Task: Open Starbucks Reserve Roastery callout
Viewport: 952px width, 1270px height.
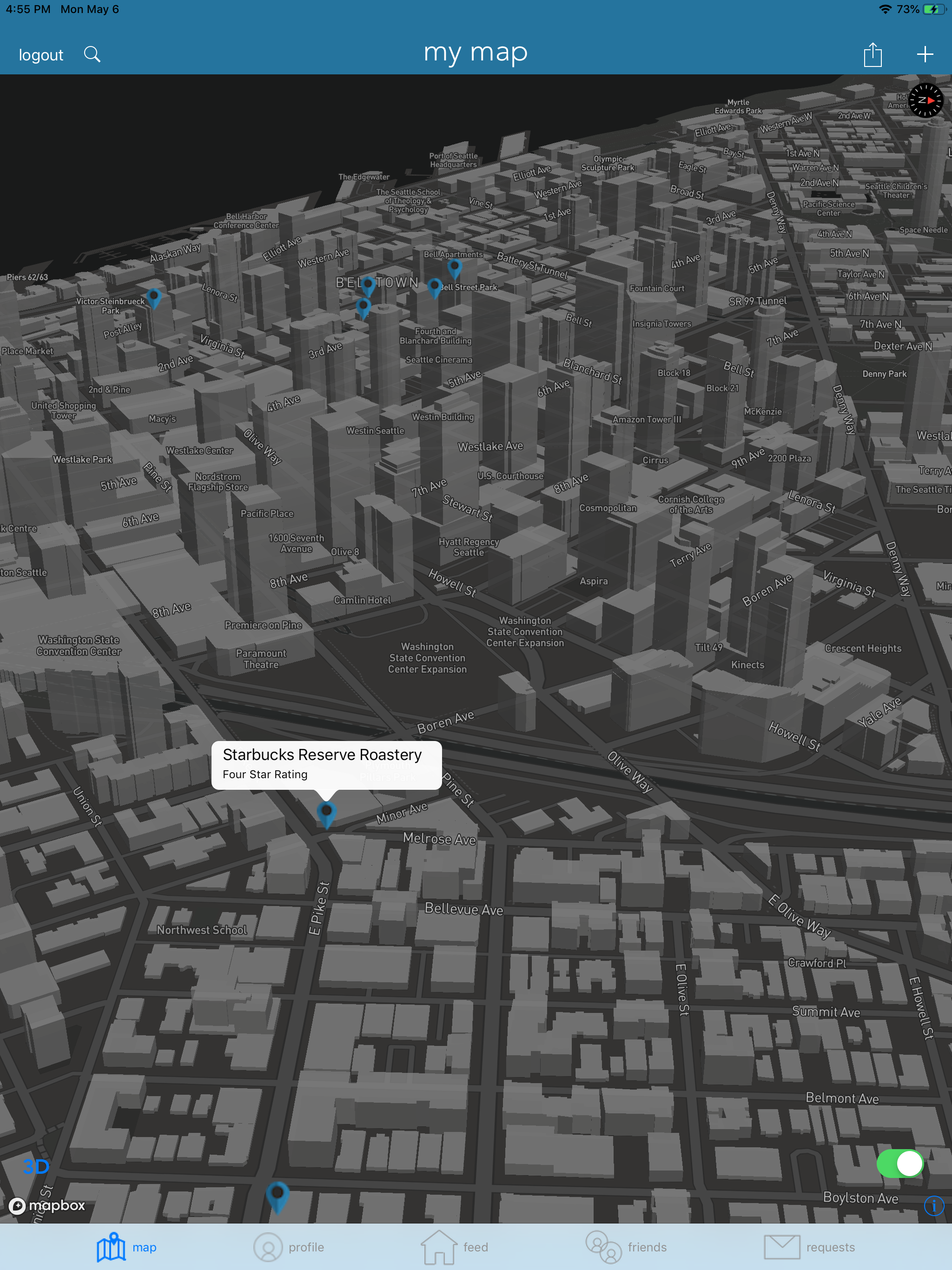Action: point(326,765)
